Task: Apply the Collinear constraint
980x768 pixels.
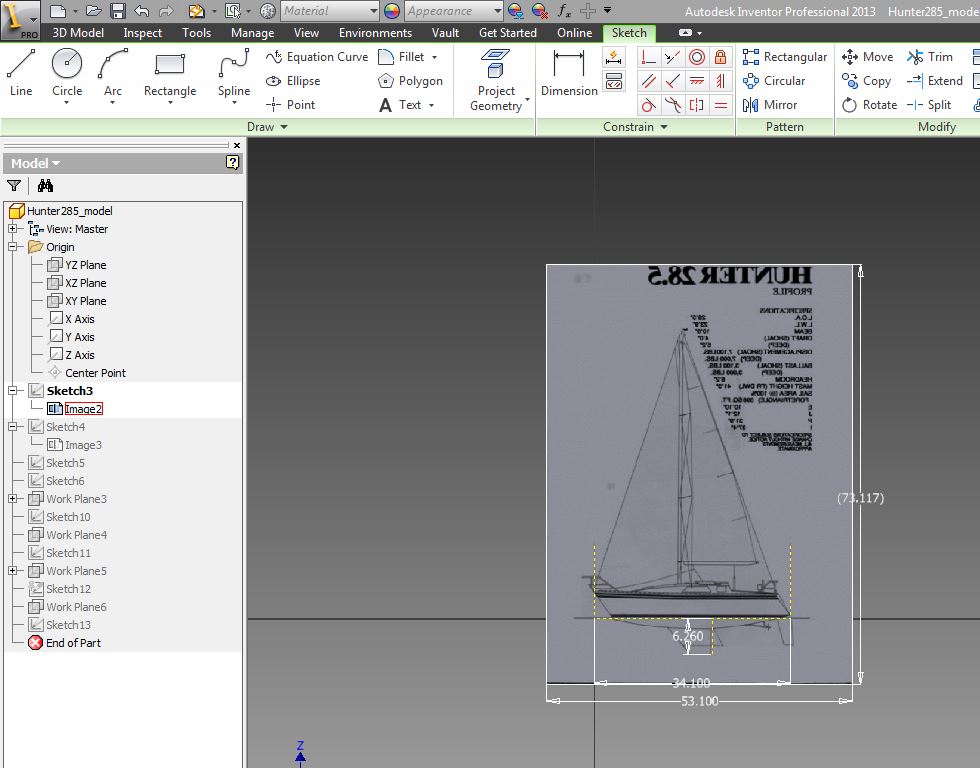Action: pyautogui.click(x=672, y=57)
